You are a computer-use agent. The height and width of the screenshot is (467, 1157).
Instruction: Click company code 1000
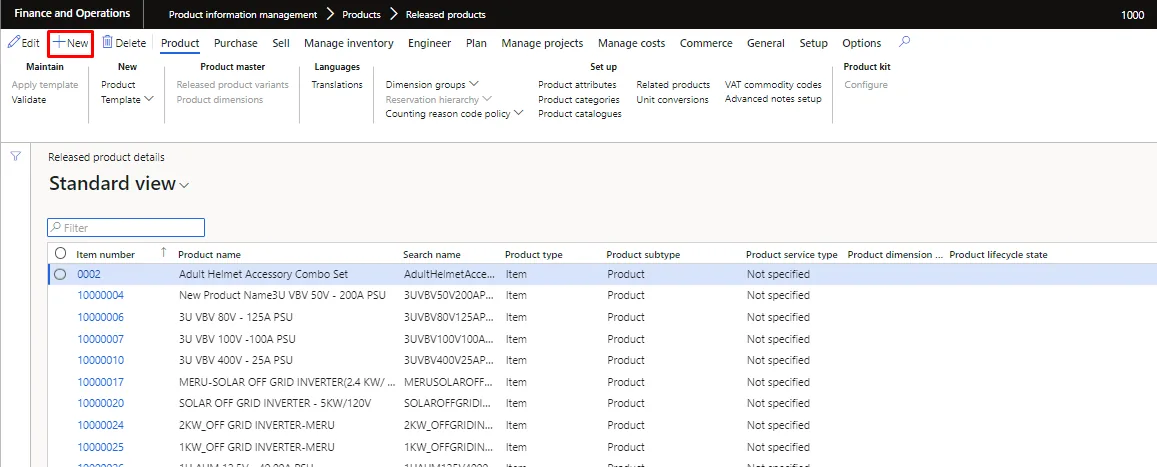click(1132, 15)
